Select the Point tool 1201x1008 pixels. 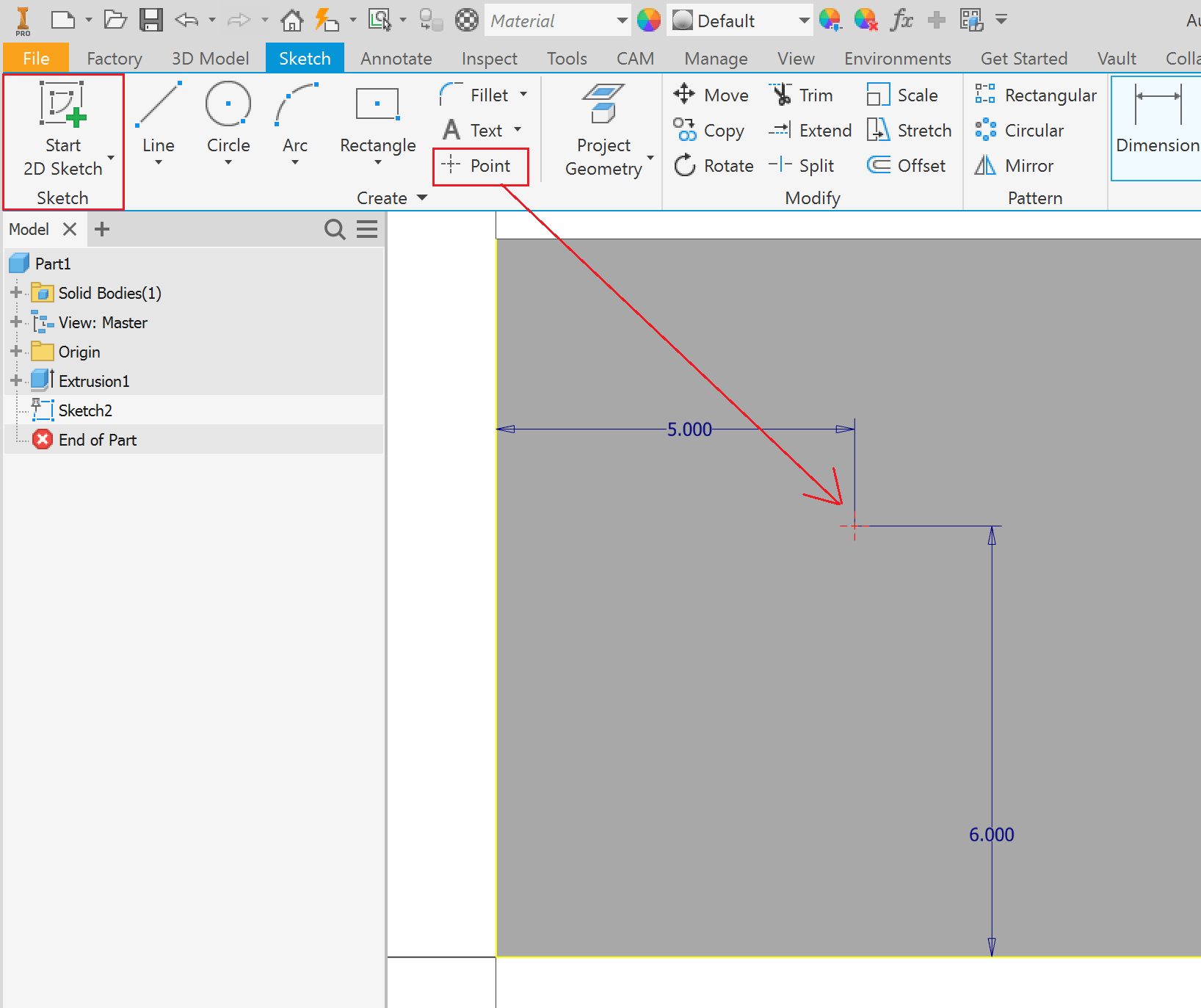click(479, 166)
